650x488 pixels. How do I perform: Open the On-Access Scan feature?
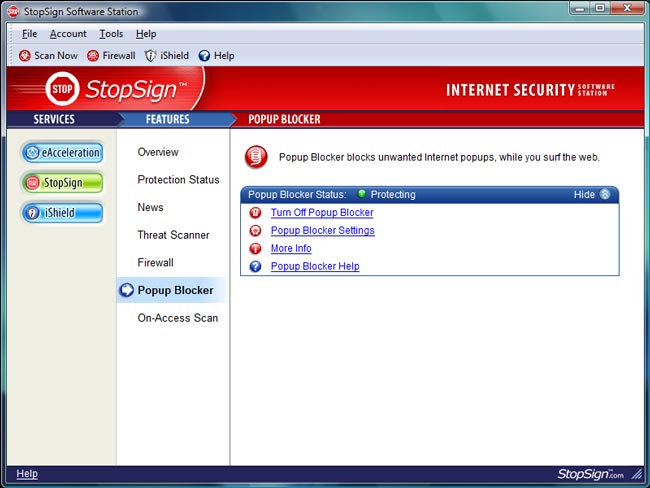(178, 318)
